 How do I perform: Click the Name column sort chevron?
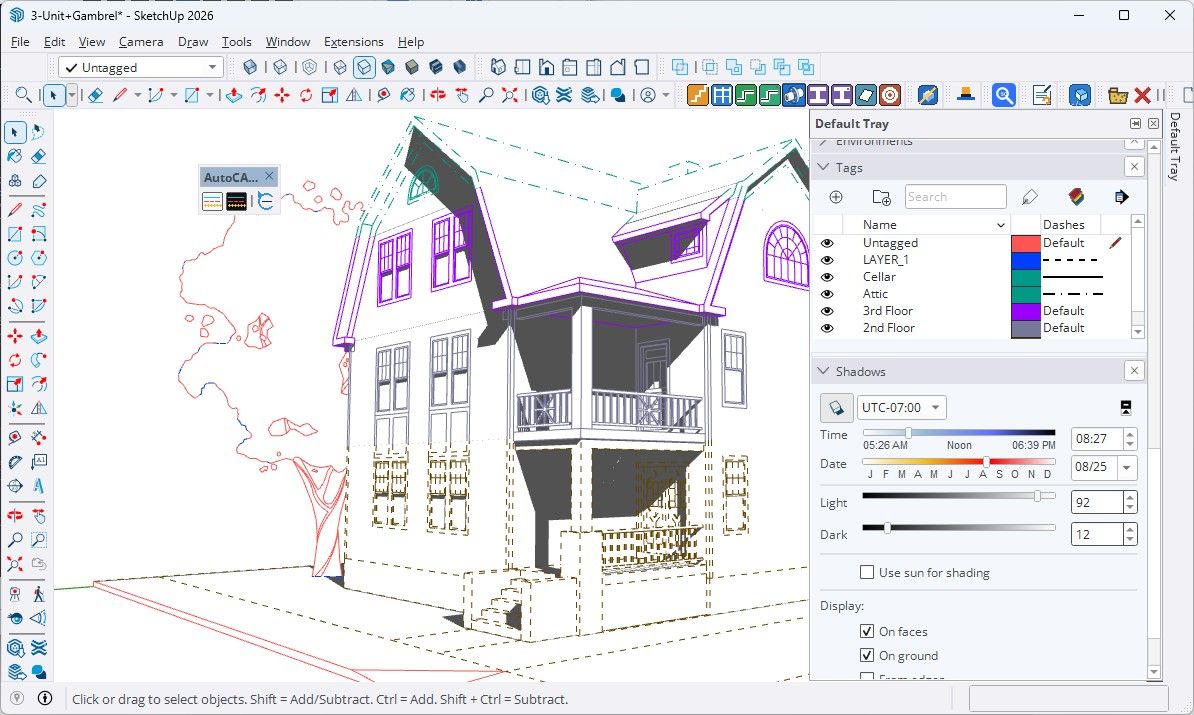[x=1001, y=225]
